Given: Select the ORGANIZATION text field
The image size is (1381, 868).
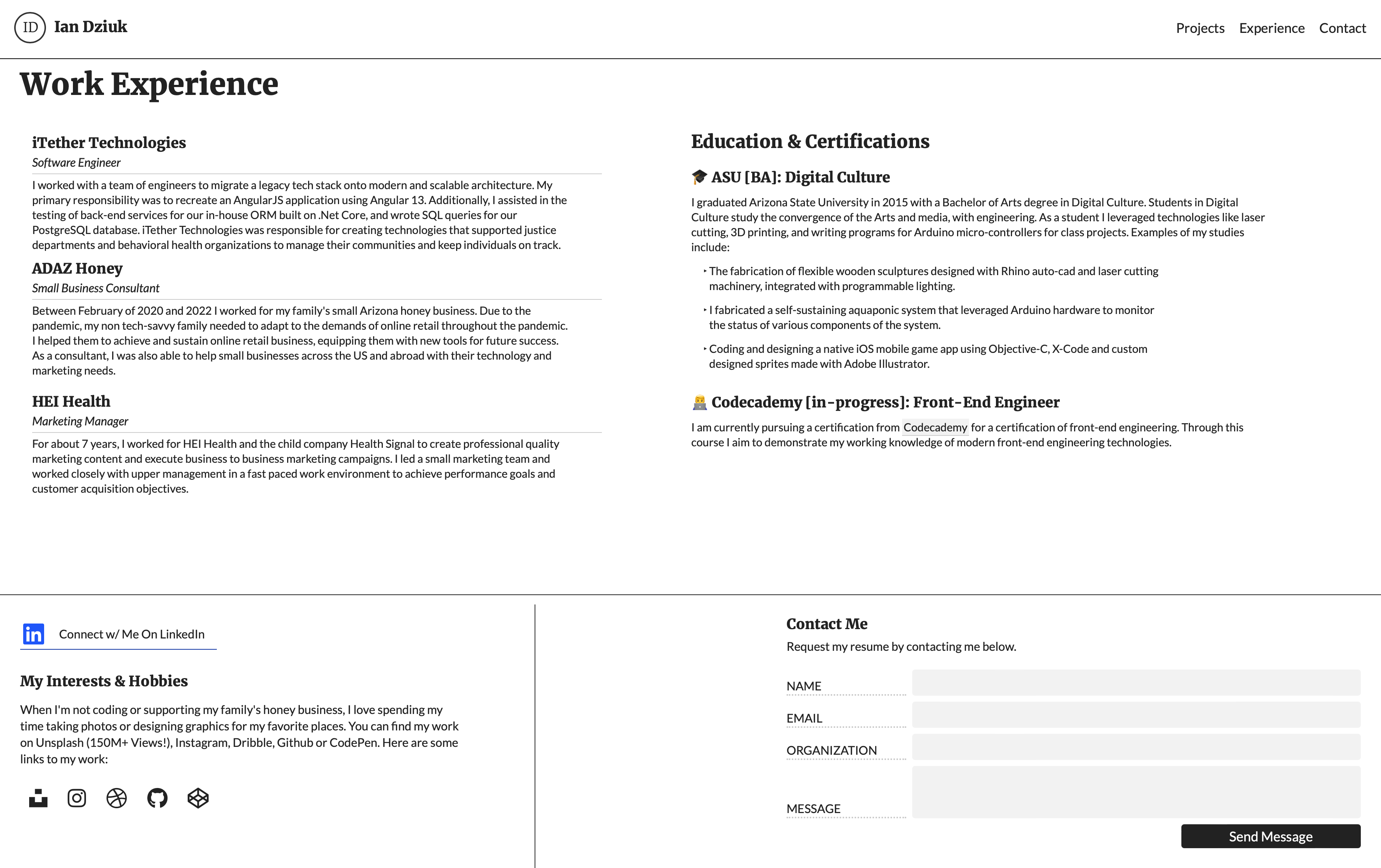Looking at the screenshot, I should pos(1135,747).
